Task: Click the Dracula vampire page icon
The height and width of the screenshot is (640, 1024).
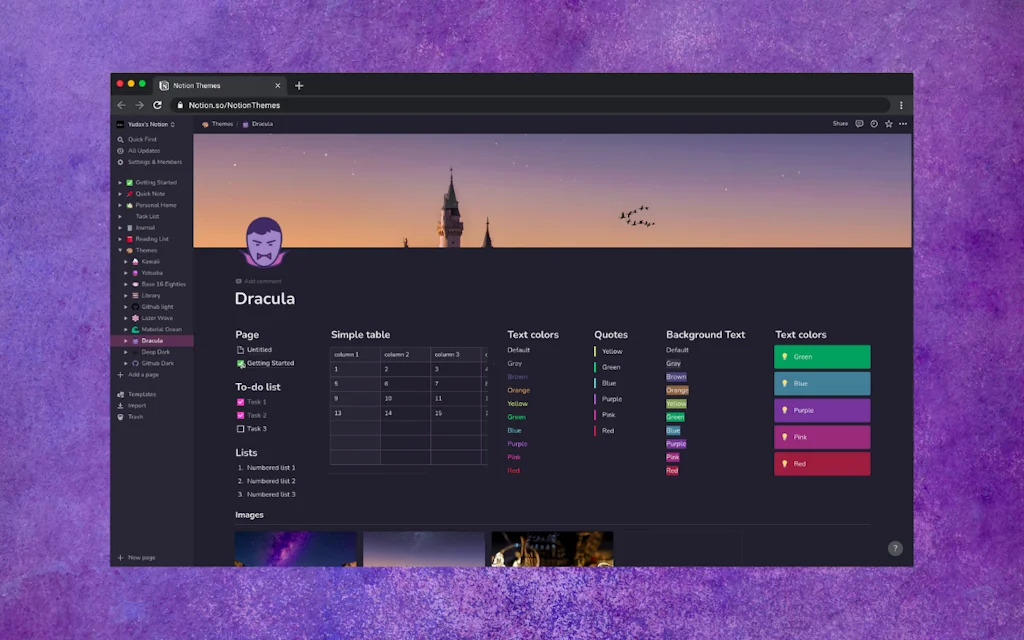Action: 264,243
